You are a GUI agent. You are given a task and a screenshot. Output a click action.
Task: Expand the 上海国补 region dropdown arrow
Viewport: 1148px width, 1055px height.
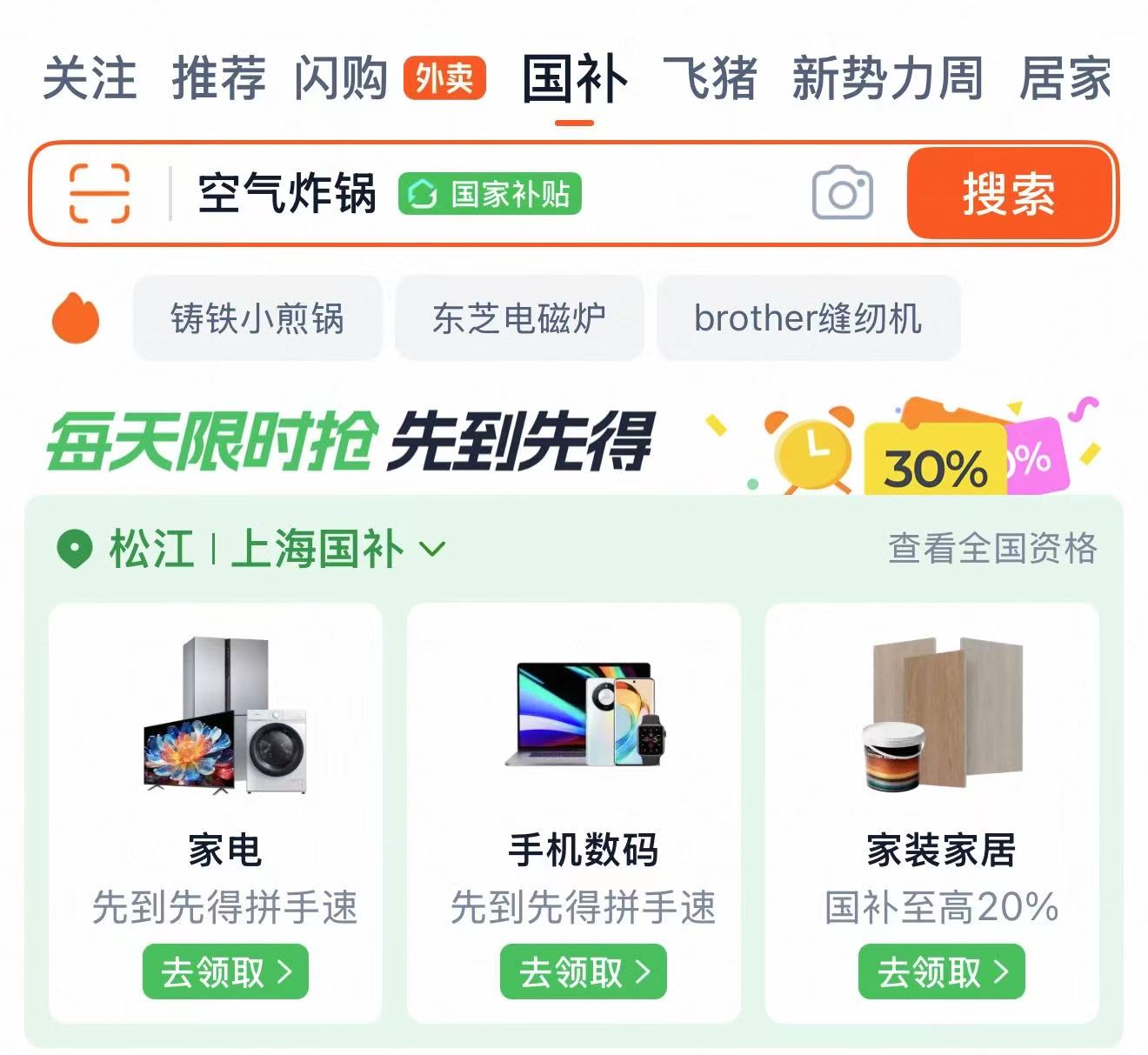[x=432, y=550]
